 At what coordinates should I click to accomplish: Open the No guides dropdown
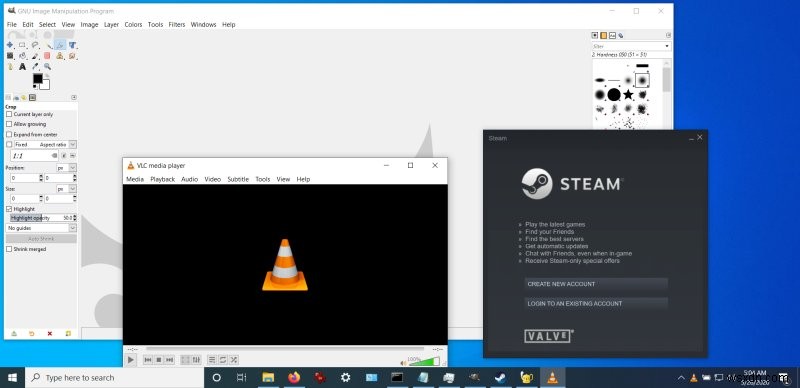(41, 228)
